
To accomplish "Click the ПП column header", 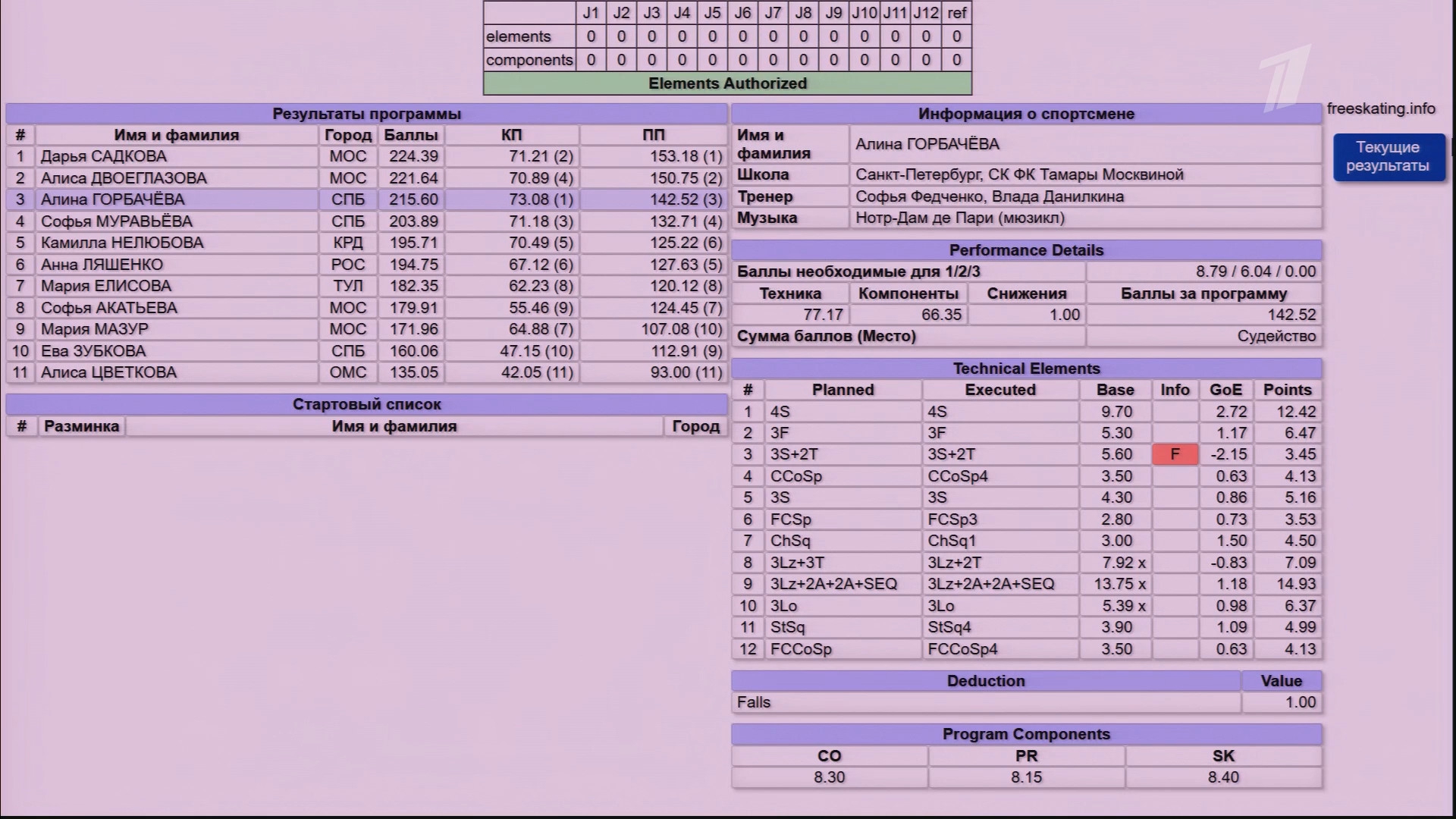I will pos(652,135).
